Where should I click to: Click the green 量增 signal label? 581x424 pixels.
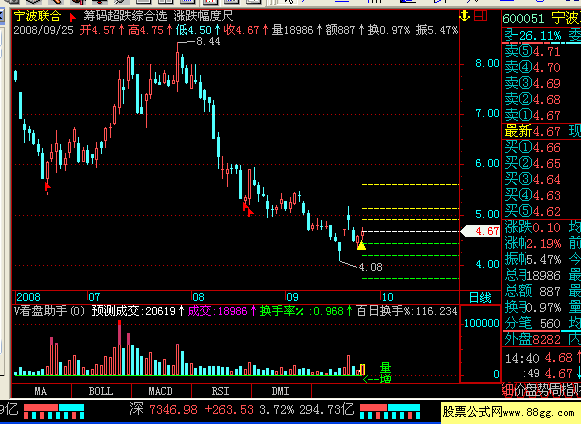tap(385, 373)
